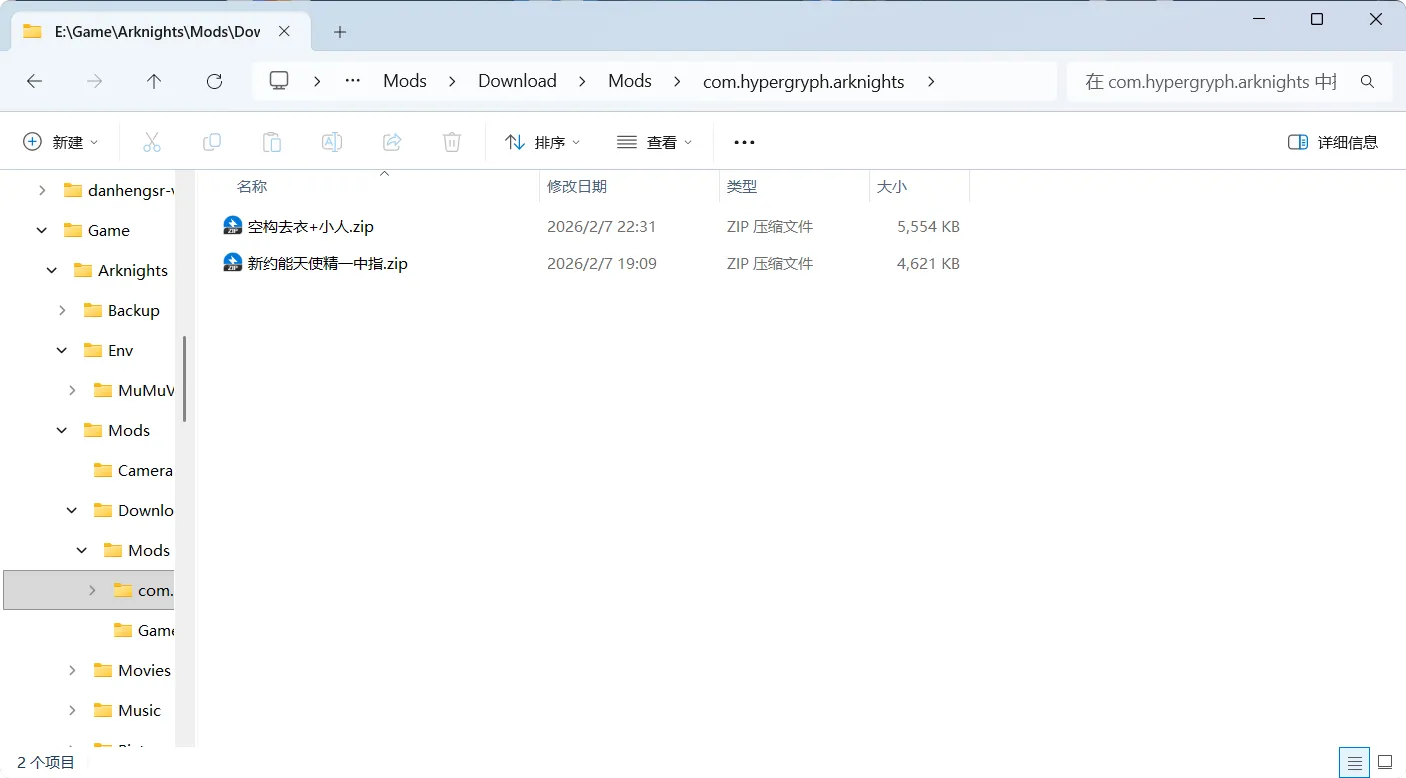The height and width of the screenshot is (778, 1406).
Task: Open the see more options ellipsis
Action: [744, 142]
